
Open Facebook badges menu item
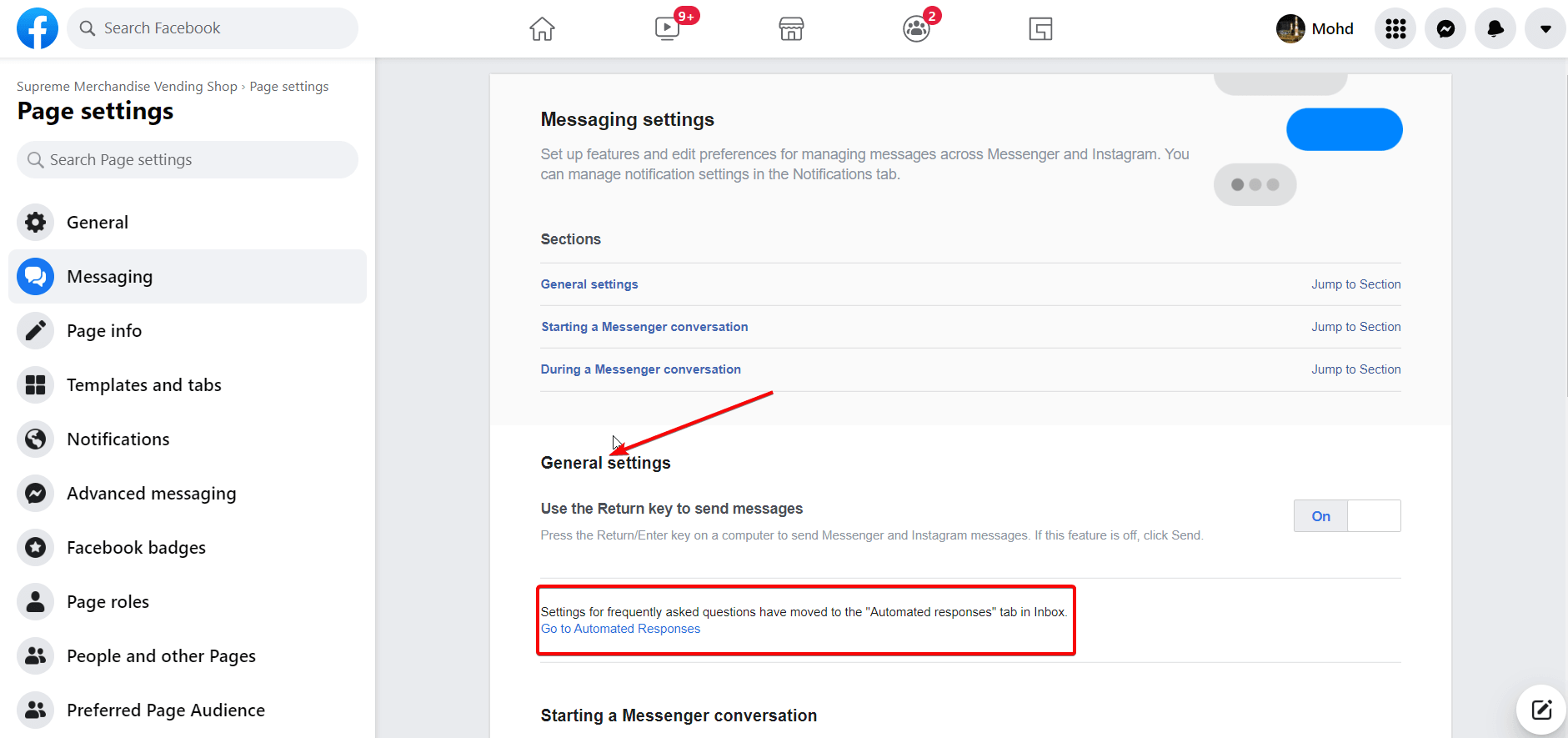click(188, 548)
